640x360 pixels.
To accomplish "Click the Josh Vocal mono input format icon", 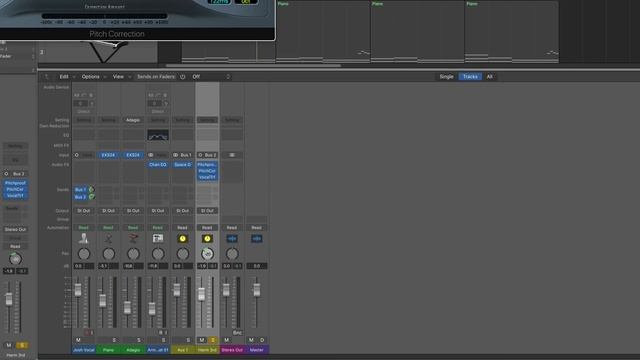I will click(x=76, y=155).
